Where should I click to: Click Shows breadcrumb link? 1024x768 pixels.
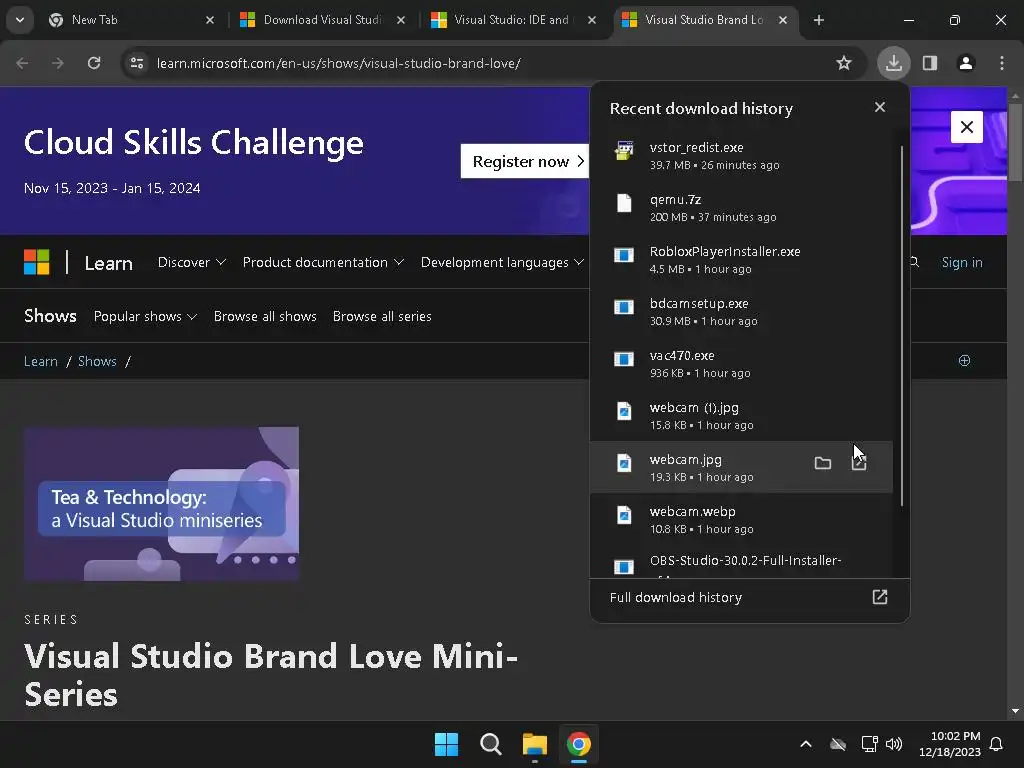pos(97,361)
